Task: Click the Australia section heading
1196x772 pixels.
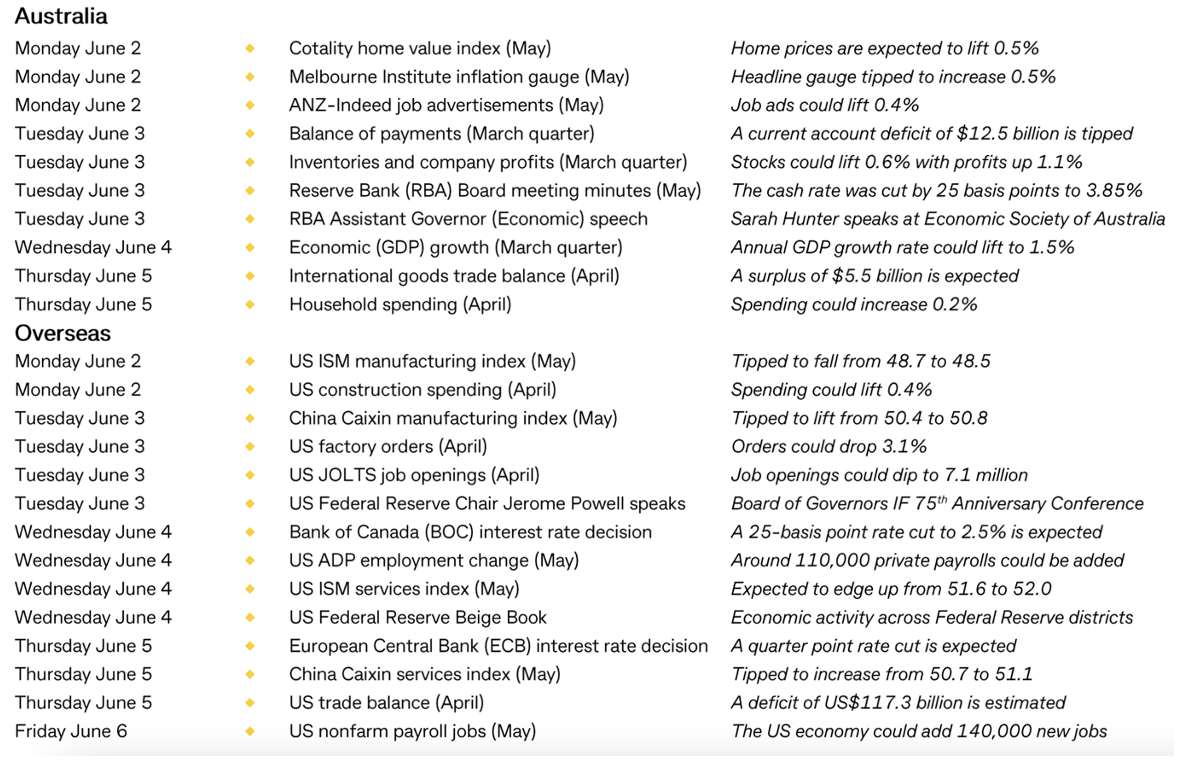Action: (61, 17)
